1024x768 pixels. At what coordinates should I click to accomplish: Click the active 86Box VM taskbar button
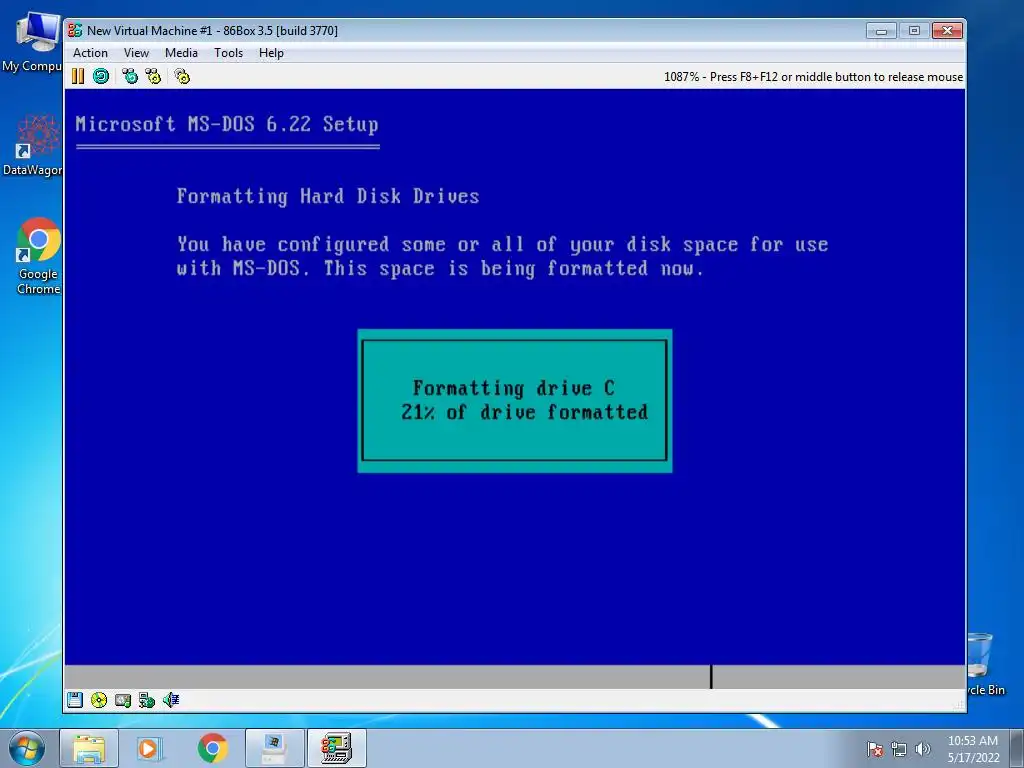point(337,748)
